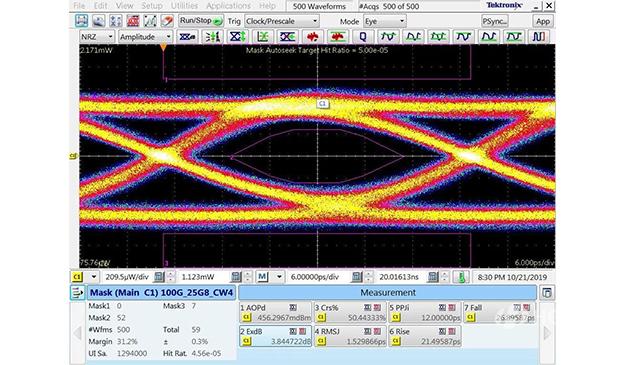Click the eye crossing measurement icon
This screenshot has height=365, width=625.
pos(287,37)
